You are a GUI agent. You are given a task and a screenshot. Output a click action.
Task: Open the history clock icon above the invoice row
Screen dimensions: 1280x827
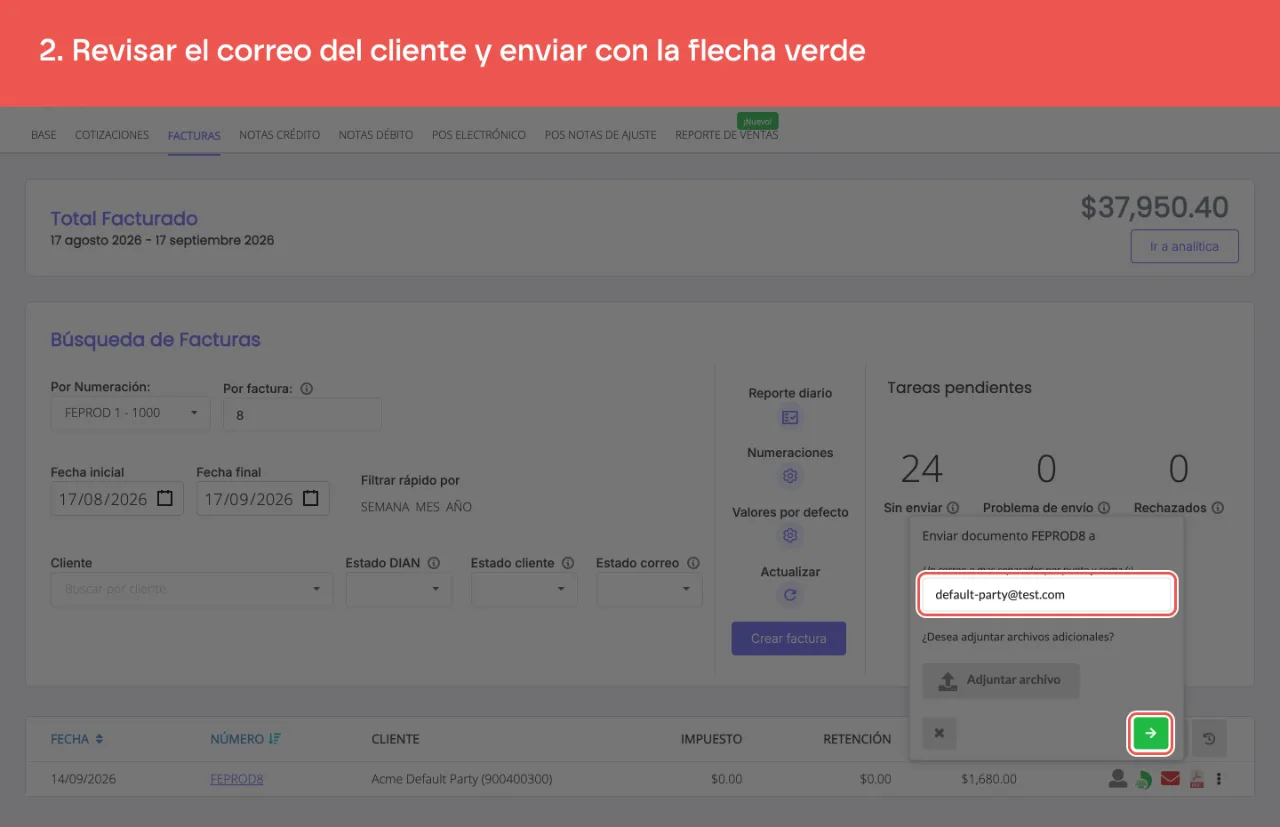[1209, 739]
